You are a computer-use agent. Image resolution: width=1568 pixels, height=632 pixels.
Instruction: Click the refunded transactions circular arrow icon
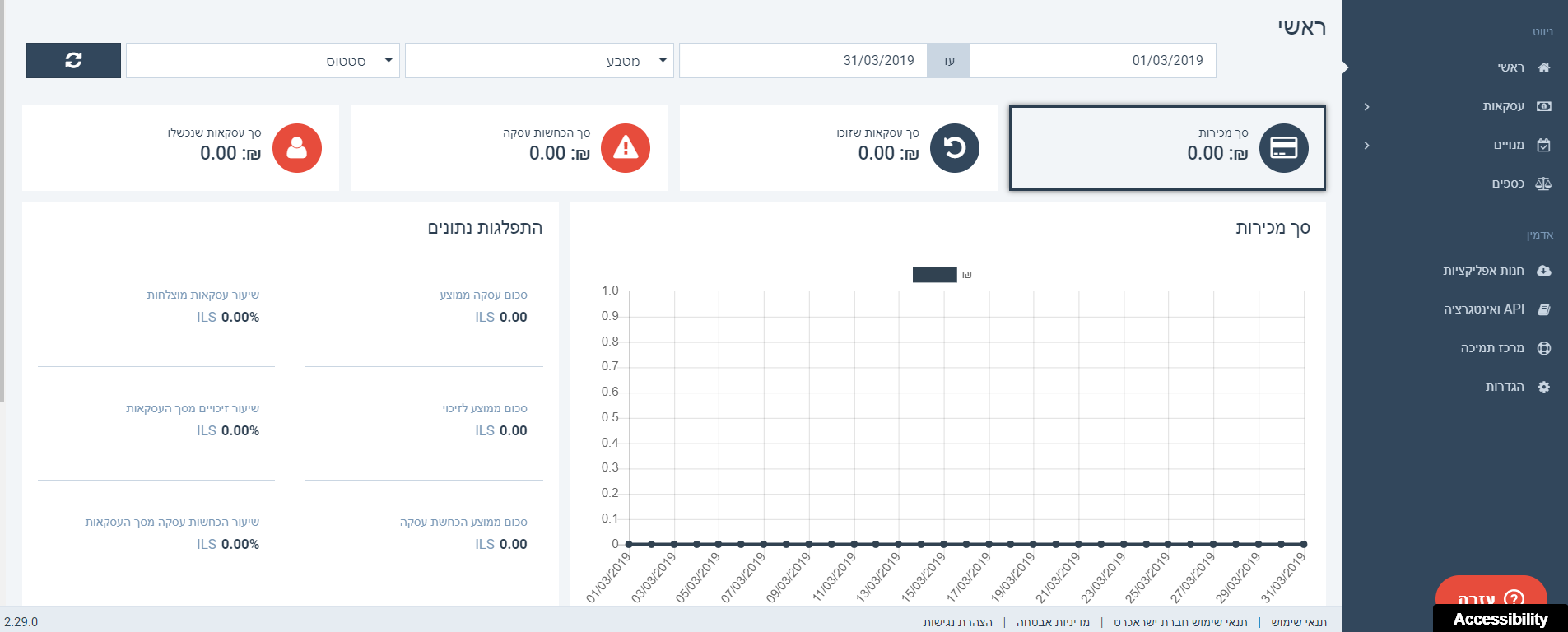point(954,148)
